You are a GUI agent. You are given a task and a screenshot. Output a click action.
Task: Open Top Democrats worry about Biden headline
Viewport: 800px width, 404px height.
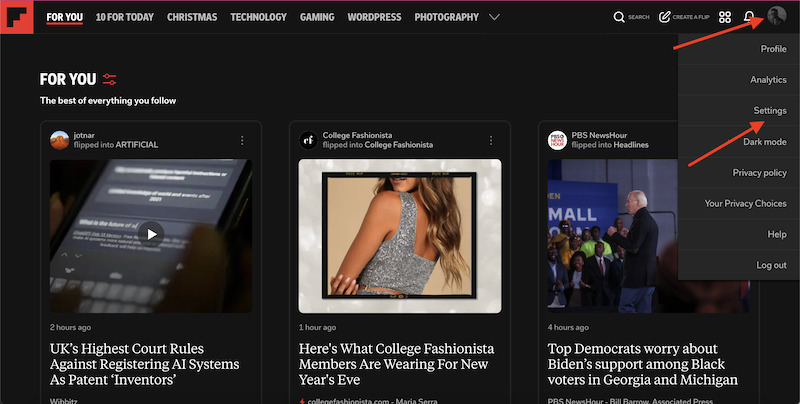(642, 364)
